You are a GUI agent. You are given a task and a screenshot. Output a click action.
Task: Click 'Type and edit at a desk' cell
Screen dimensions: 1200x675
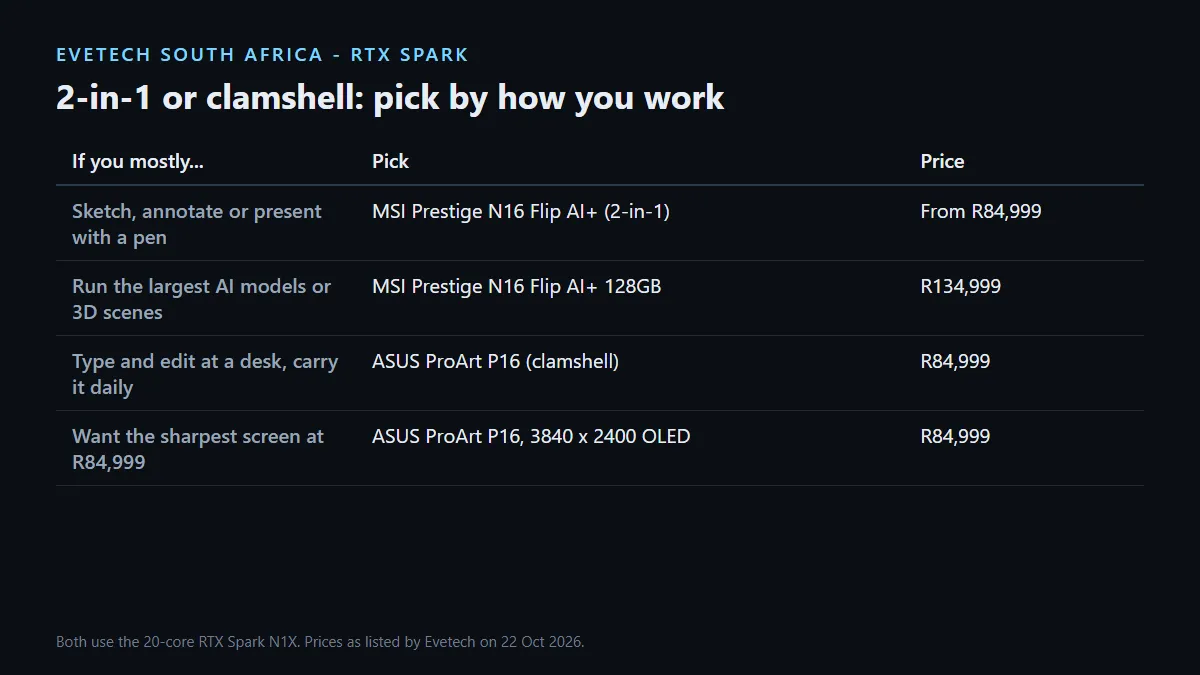(205, 374)
